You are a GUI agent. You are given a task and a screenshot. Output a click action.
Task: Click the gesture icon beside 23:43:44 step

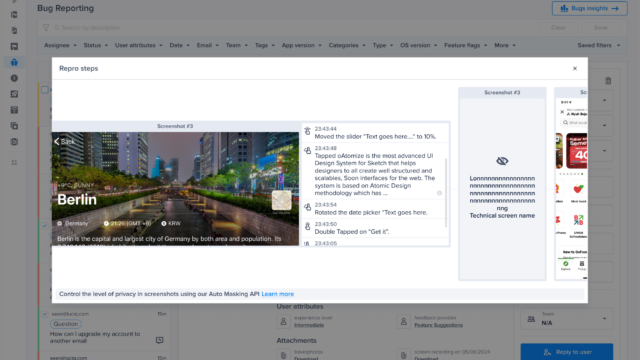click(x=307, y=131)
